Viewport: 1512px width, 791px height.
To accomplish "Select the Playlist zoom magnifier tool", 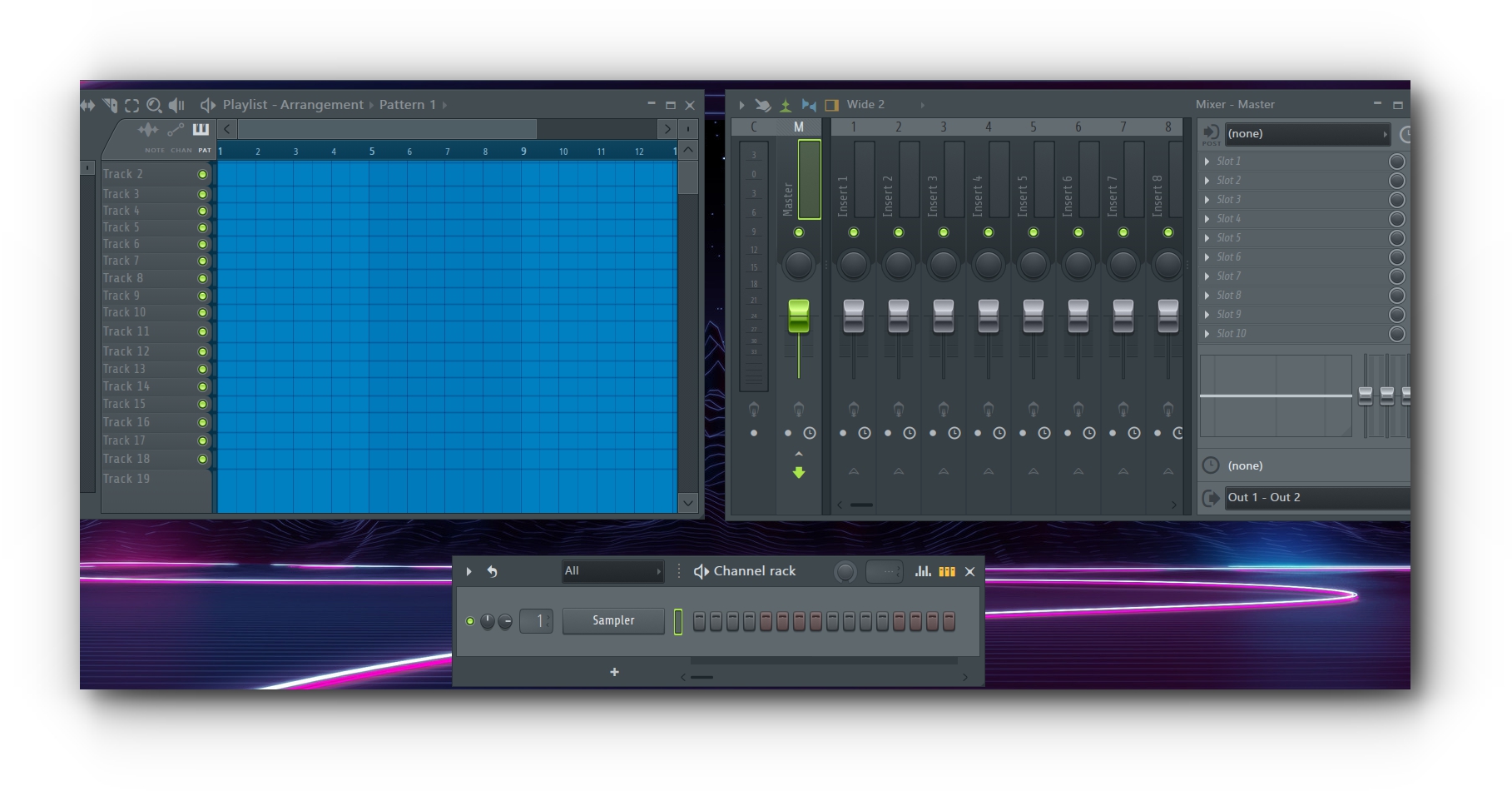I will tap(154, 105).
